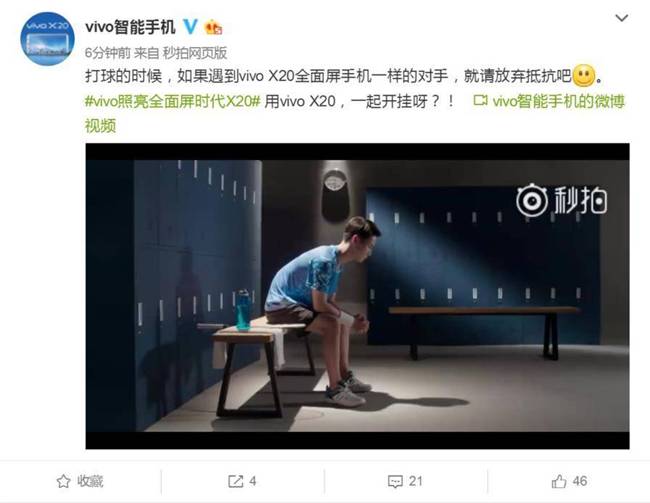
Task: Click the video camera icon before video link
Action: point(480,100)
